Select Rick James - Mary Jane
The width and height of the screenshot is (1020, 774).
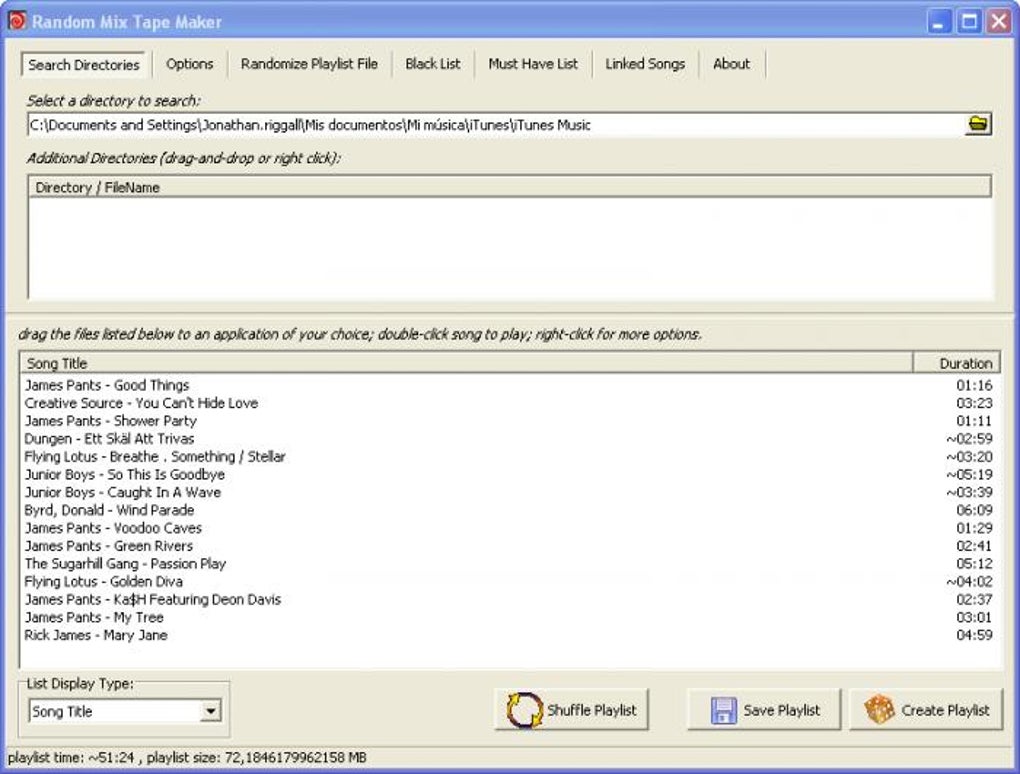point(509,635)
